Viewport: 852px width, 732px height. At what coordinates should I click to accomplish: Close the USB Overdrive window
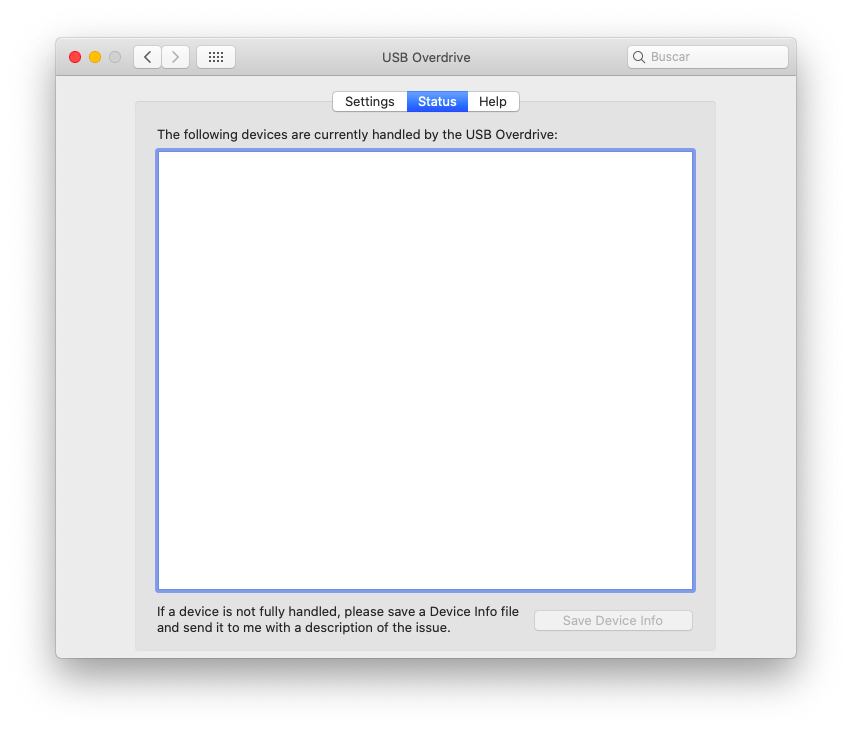[75, 57]
